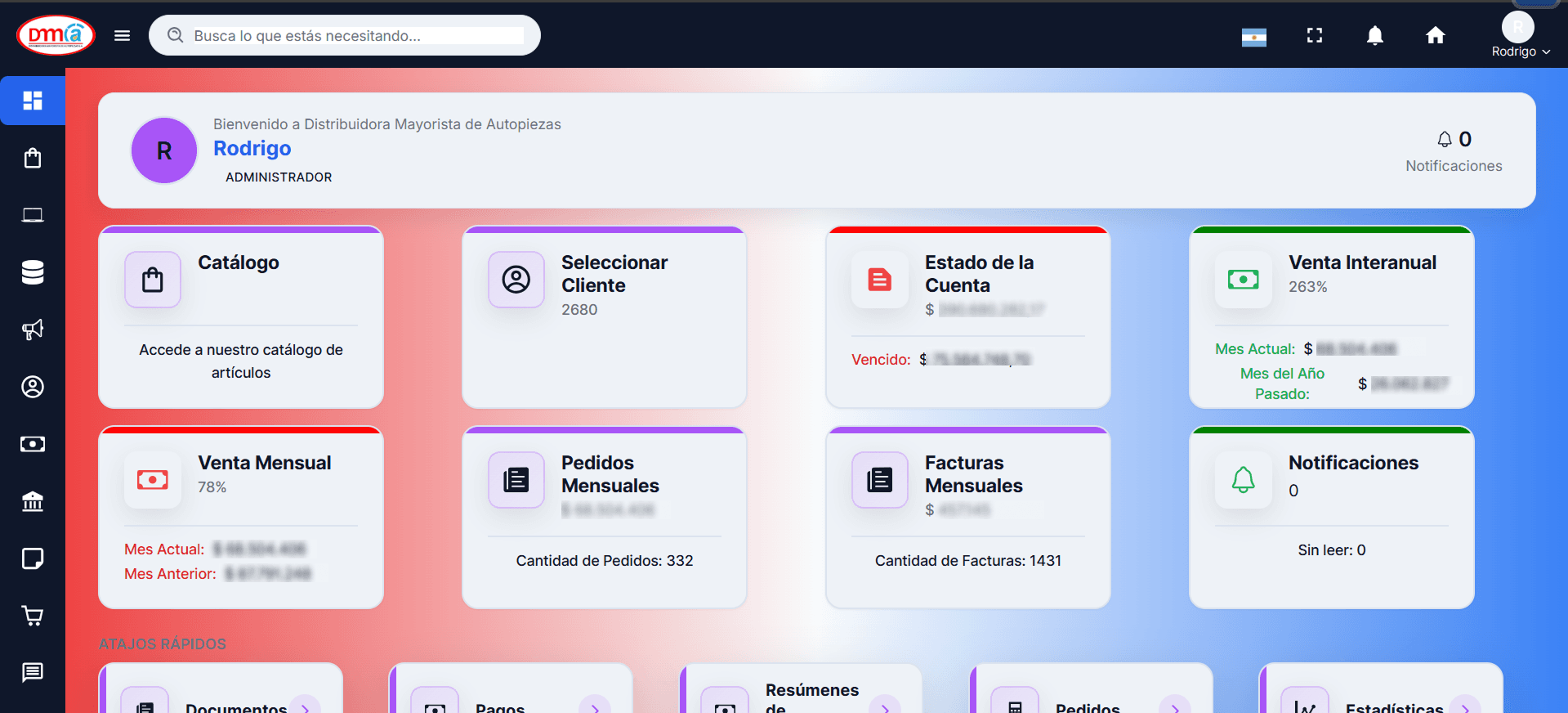Toggle the hamburger sidebar menu
Screen dimensions: 1568x713
tap(122, 35)
